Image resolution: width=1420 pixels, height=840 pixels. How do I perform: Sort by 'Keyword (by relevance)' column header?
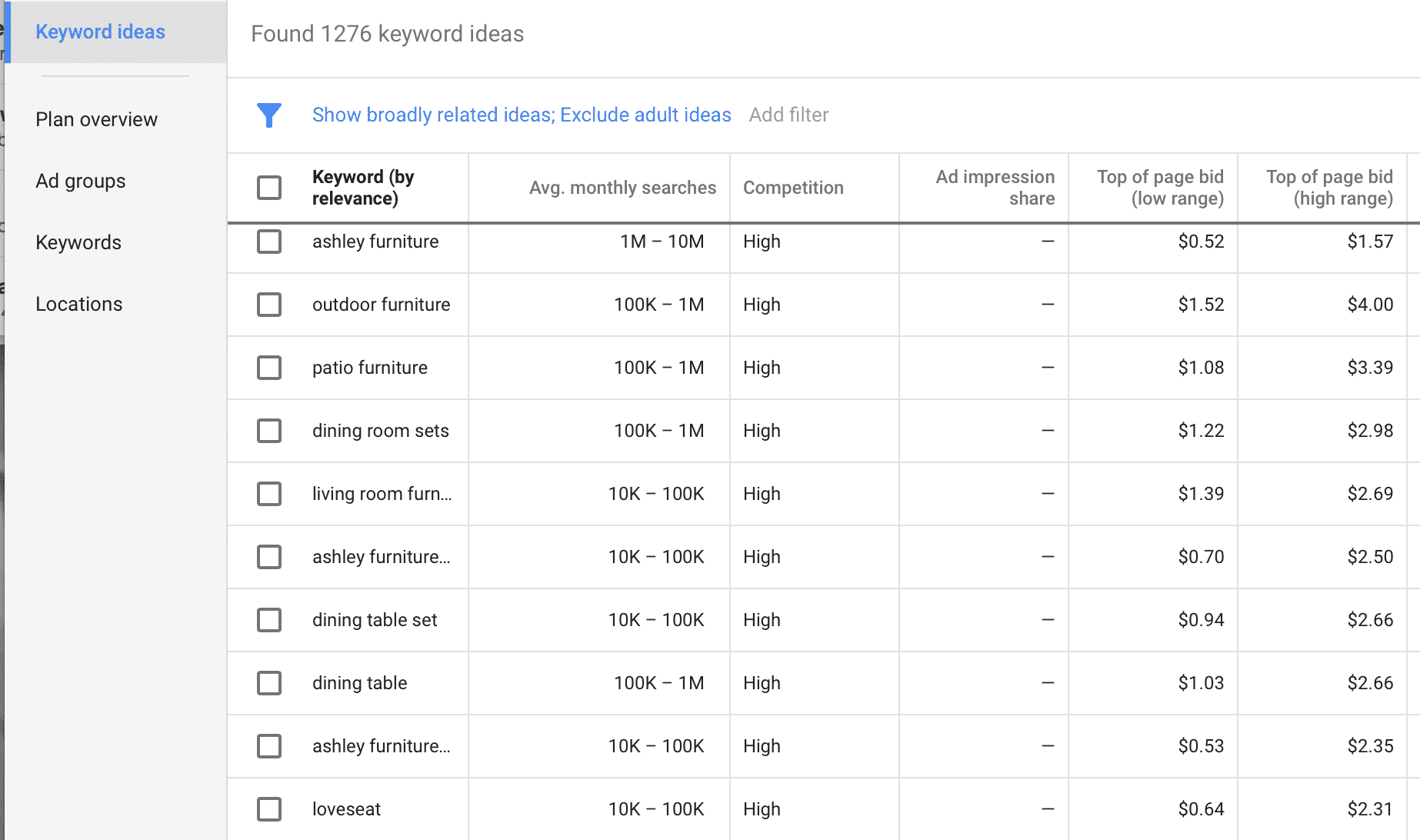click(363, 188)
